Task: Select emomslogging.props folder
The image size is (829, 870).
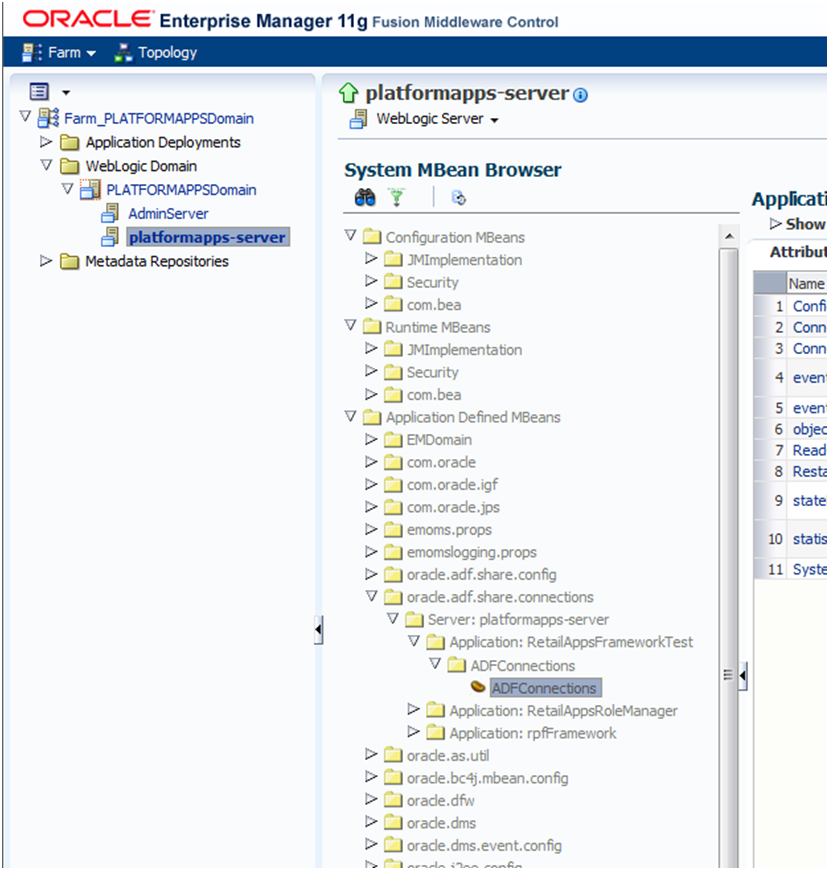Action: point(472,552)
